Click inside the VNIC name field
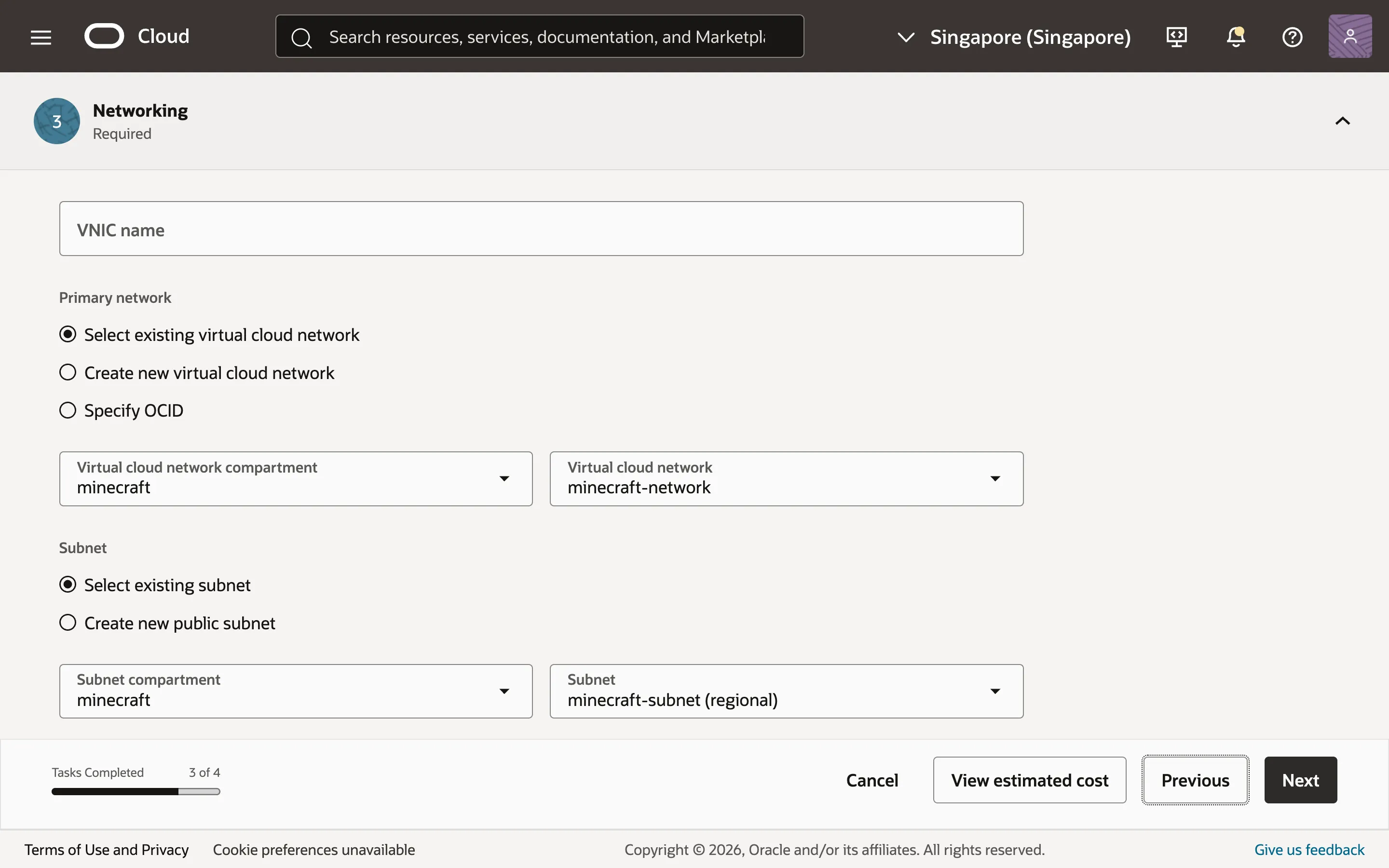 pos(540,229)
